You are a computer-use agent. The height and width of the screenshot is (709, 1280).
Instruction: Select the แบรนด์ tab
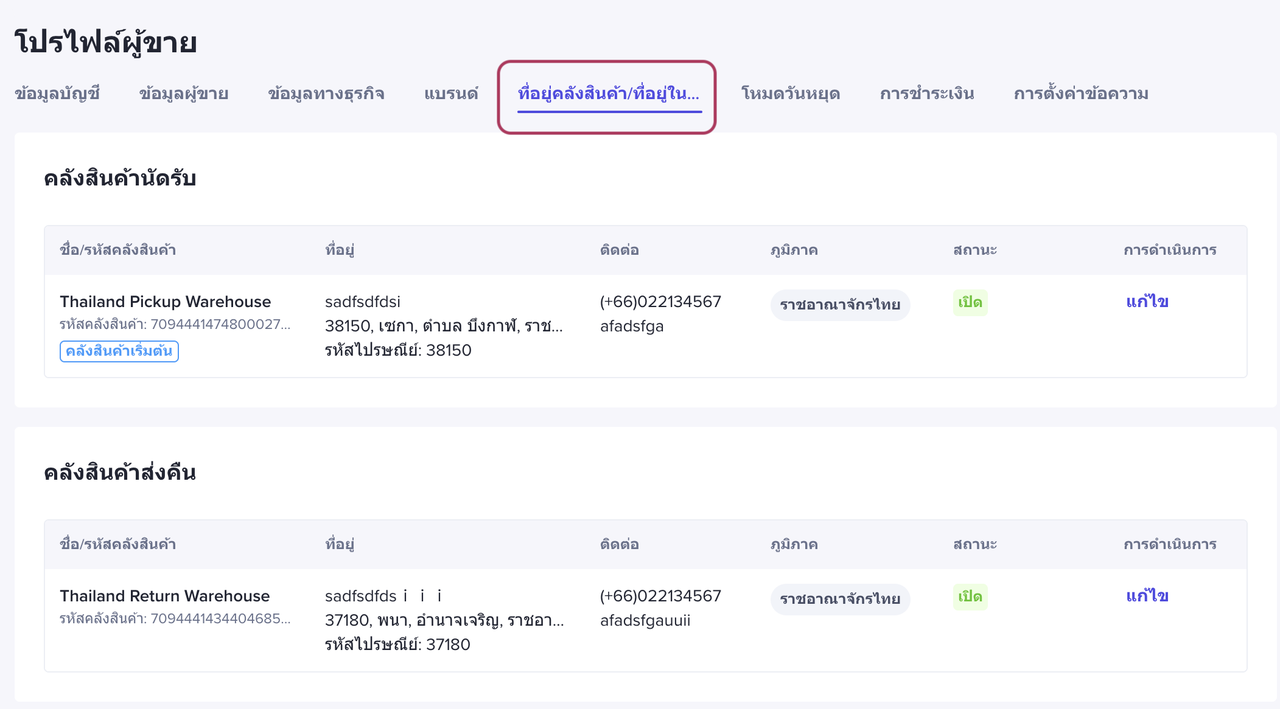click(x=451, y=94)
